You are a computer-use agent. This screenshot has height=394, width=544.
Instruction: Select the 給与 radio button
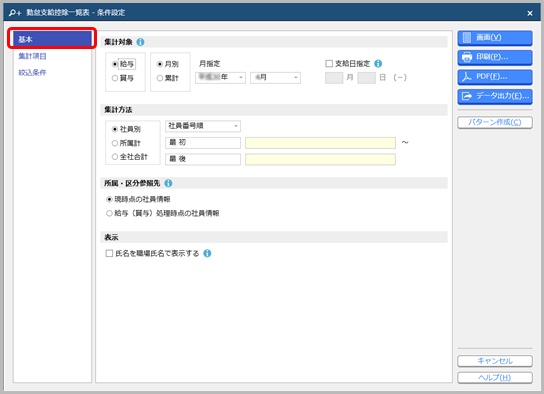coord(114,64)
